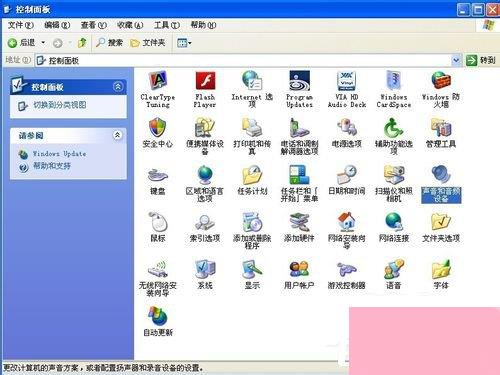Open 任务计划 folder icon

pos(252,175)
